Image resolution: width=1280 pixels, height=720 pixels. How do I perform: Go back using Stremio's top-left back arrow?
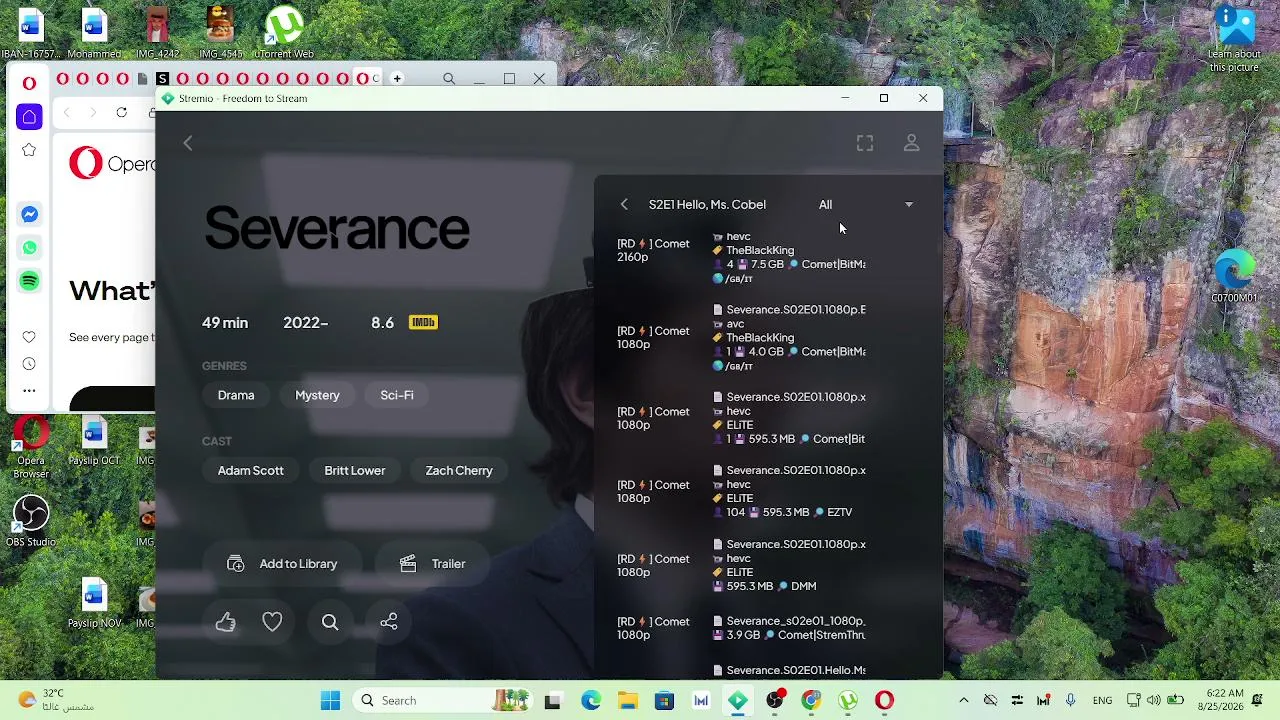188,143
